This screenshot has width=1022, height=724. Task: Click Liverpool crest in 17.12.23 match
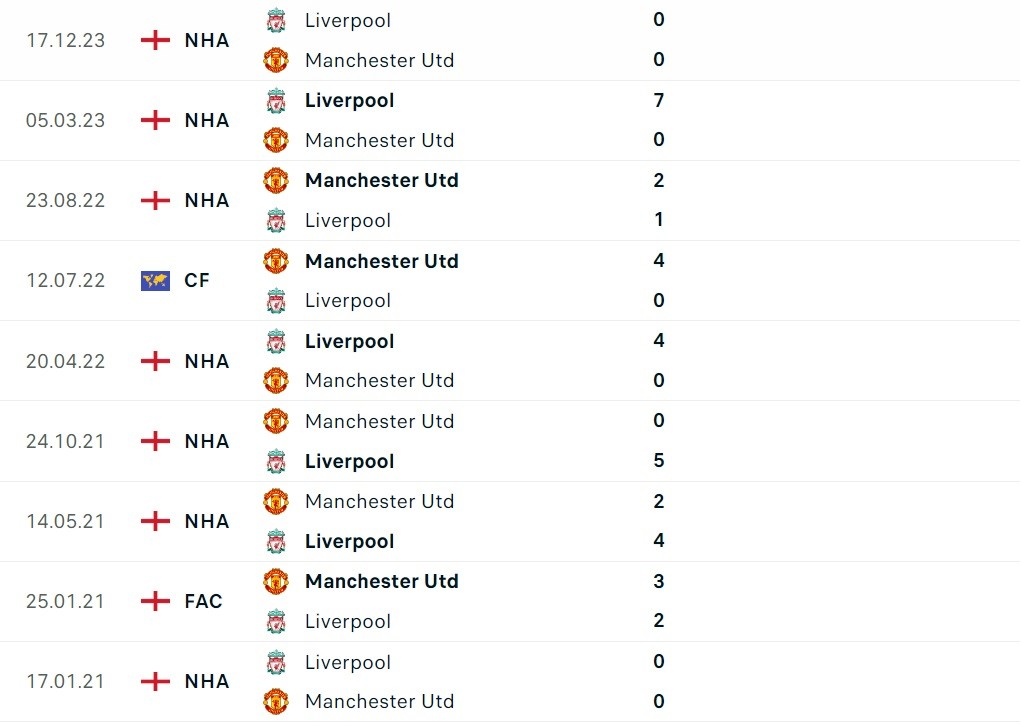pos(276,20)
